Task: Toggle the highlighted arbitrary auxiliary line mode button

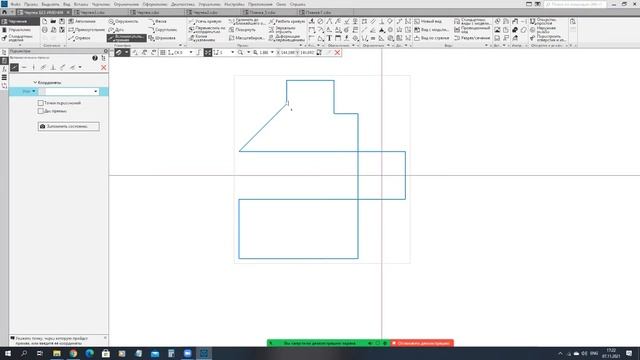Action: [x=14, y=67]
